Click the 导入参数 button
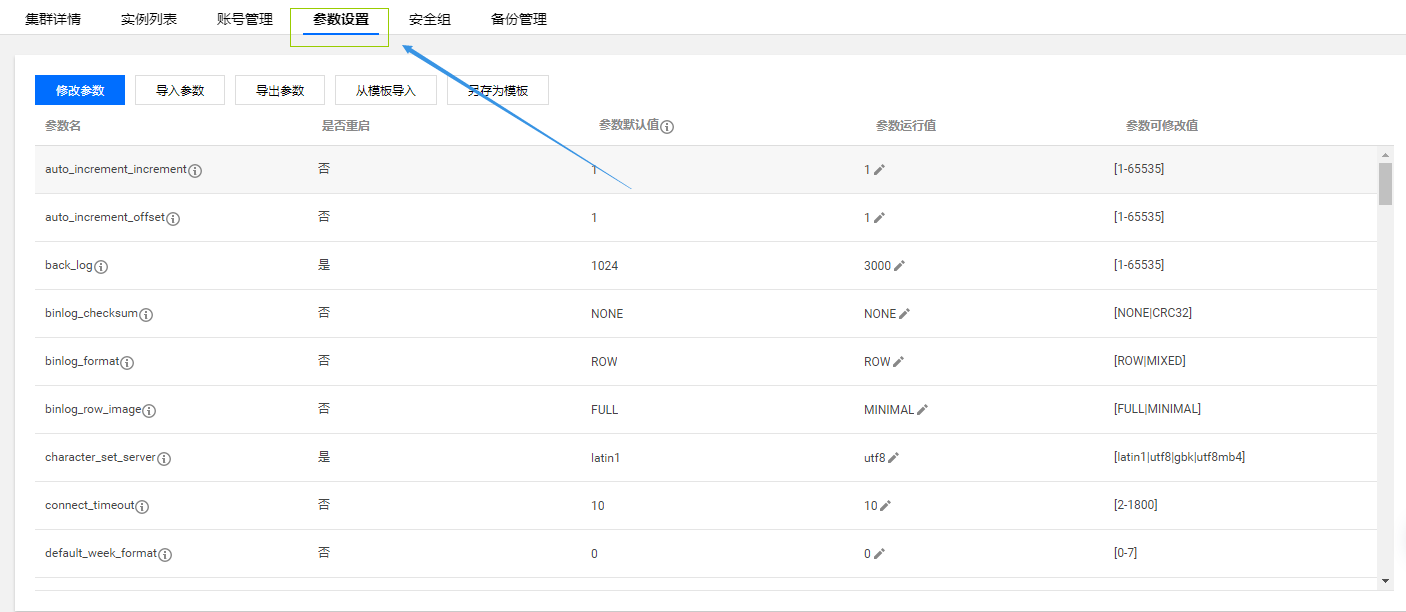The height and width of the screenshot is (612, 1406). pos(180,90)
